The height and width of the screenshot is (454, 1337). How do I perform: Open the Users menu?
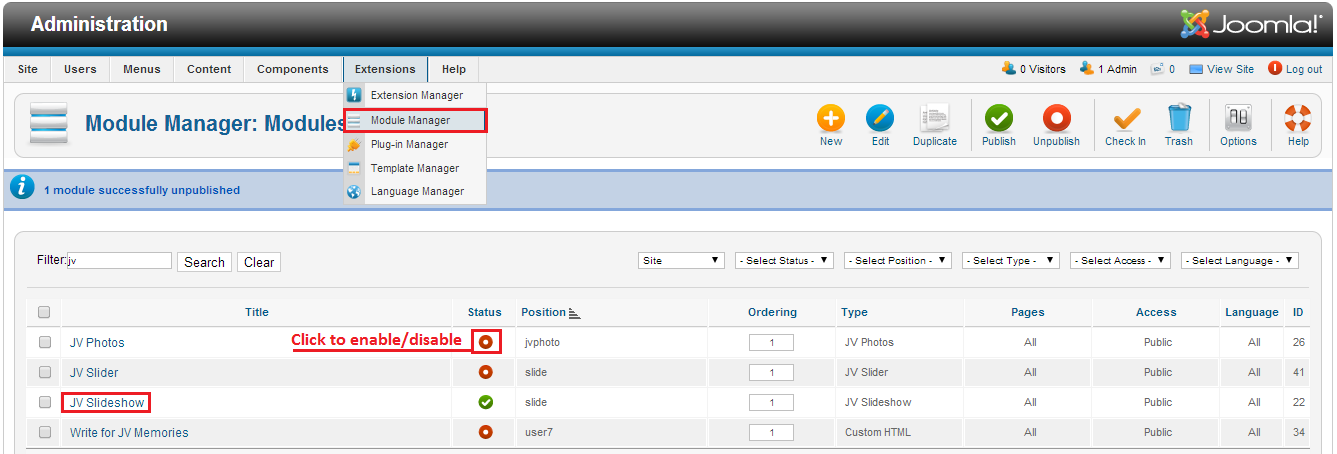point(80,69)
